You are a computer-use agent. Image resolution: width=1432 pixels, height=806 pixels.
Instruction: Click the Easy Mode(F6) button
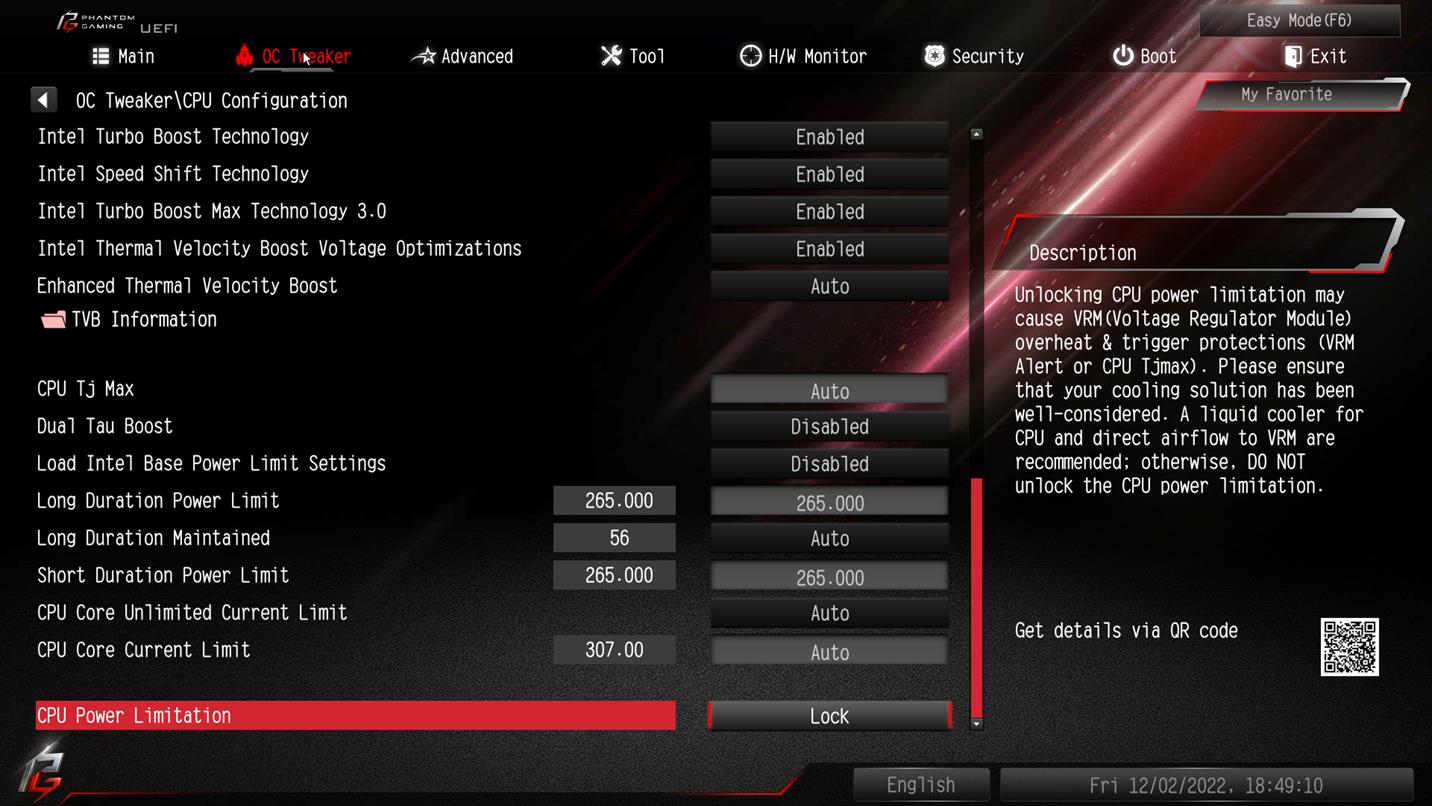(1299, 20)
